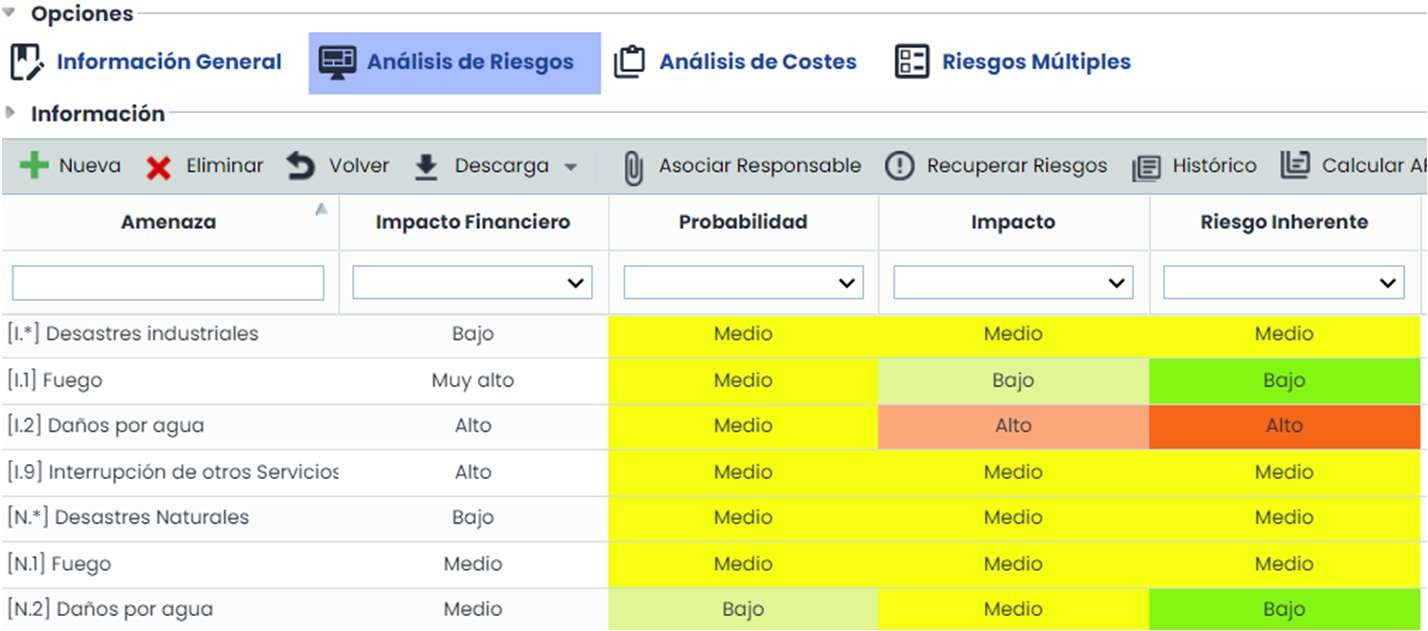This screenshot has width=1428, height=631.
Task: Open Histórico using its document icon
Action: tap(1146, 167)
